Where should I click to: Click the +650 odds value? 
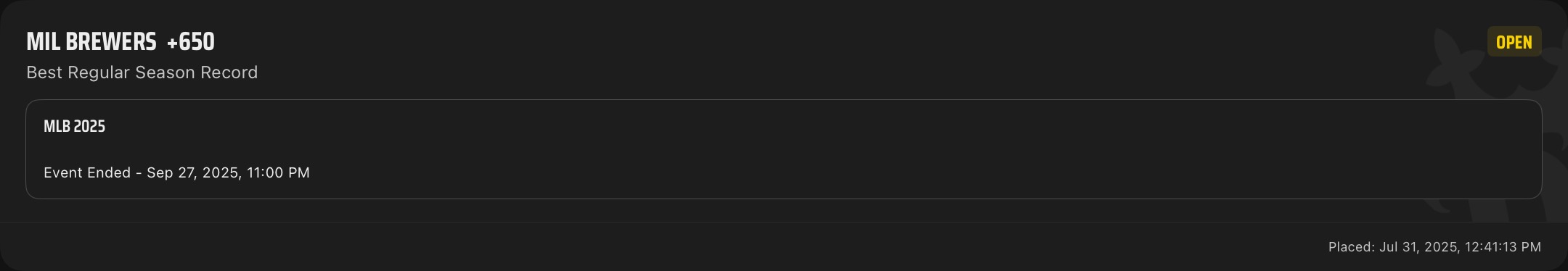pyautogui.click(x=191, y=42)
